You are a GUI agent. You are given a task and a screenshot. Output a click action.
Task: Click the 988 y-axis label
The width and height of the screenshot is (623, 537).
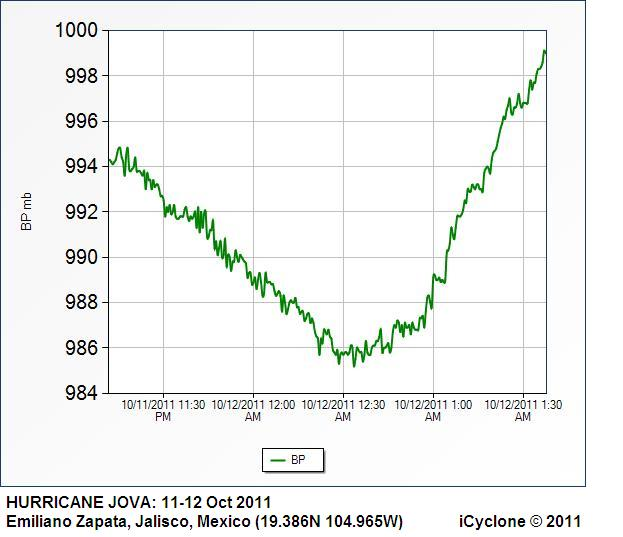81,302
